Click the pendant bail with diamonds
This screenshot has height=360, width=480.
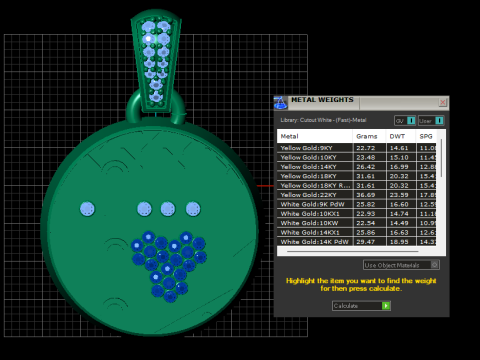tap(156, 61)
